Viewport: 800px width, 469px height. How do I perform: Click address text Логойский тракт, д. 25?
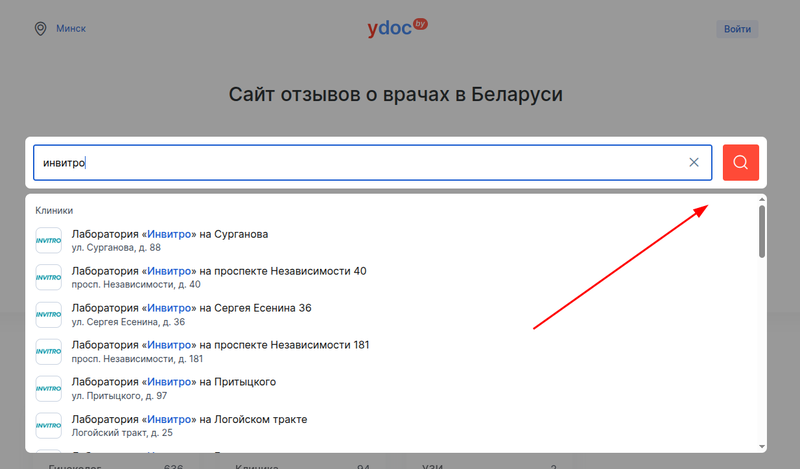[x=122, y=433]
